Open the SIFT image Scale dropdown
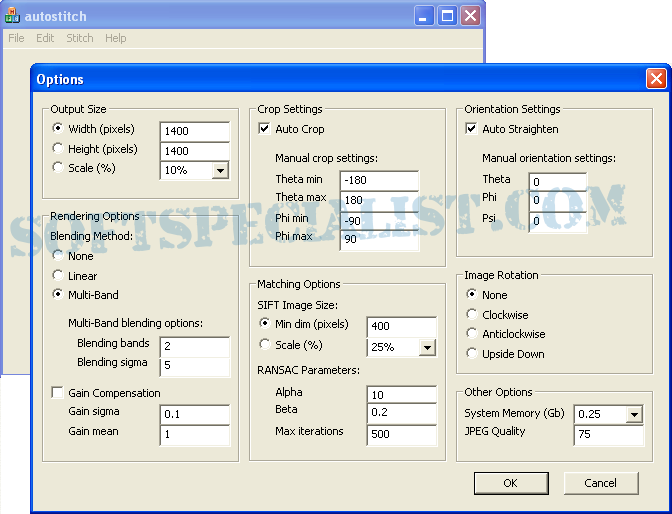The image size is (672, 514). click(427, 347)
